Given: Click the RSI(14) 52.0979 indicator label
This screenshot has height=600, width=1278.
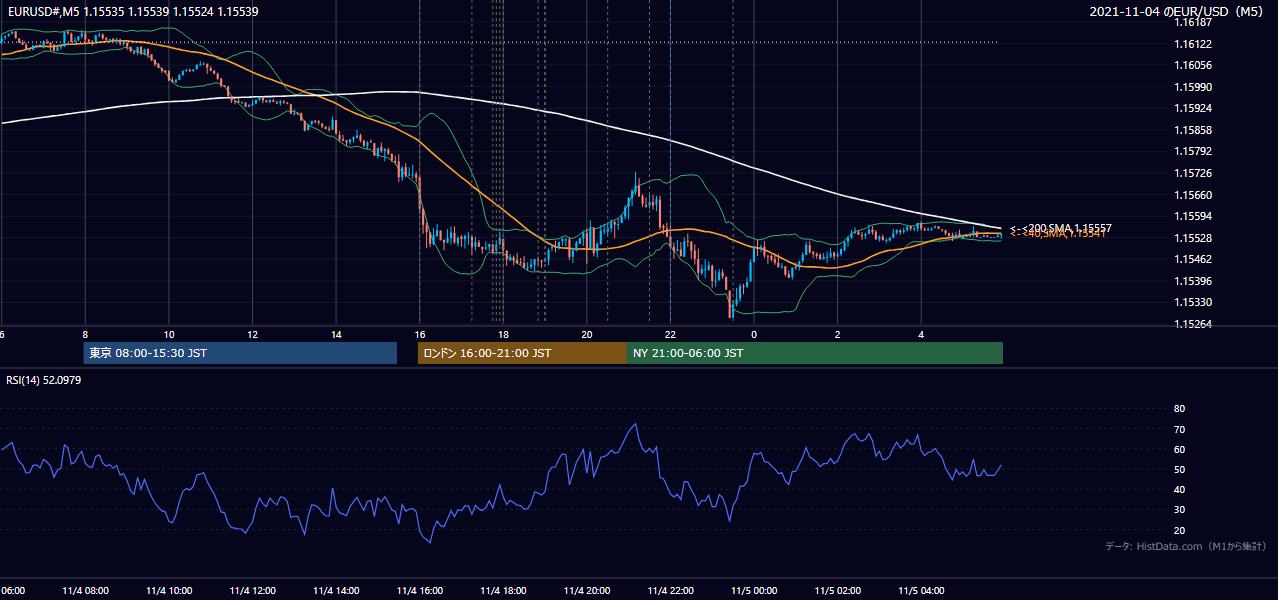Looking at the screenshot, I should 44,380.
